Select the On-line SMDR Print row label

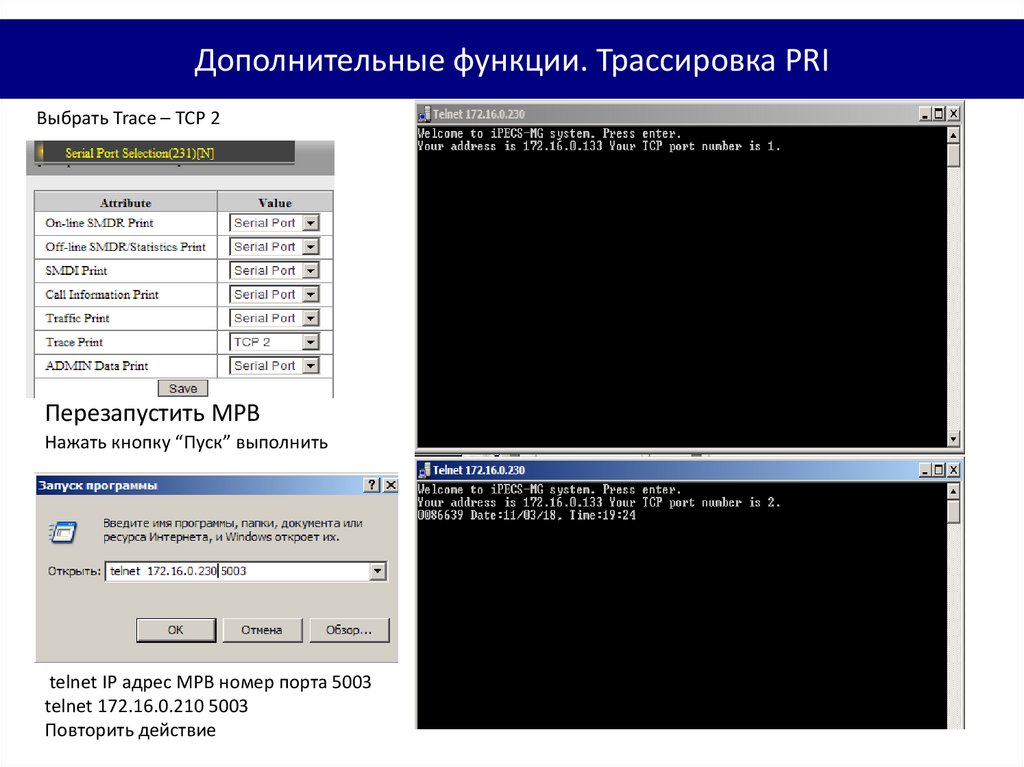coord(99,223)
